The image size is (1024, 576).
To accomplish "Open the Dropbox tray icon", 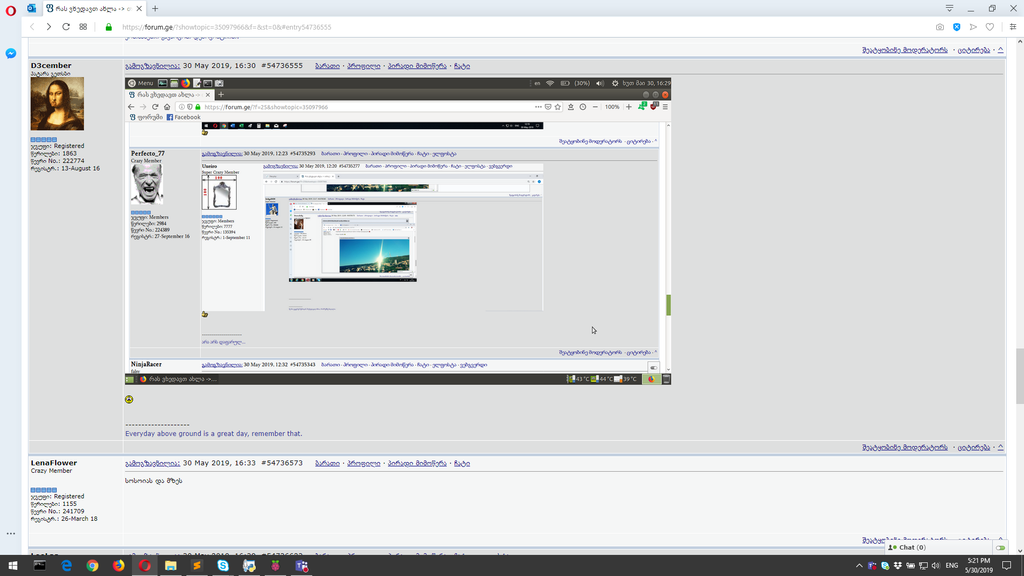I will [x=898, y=566].
